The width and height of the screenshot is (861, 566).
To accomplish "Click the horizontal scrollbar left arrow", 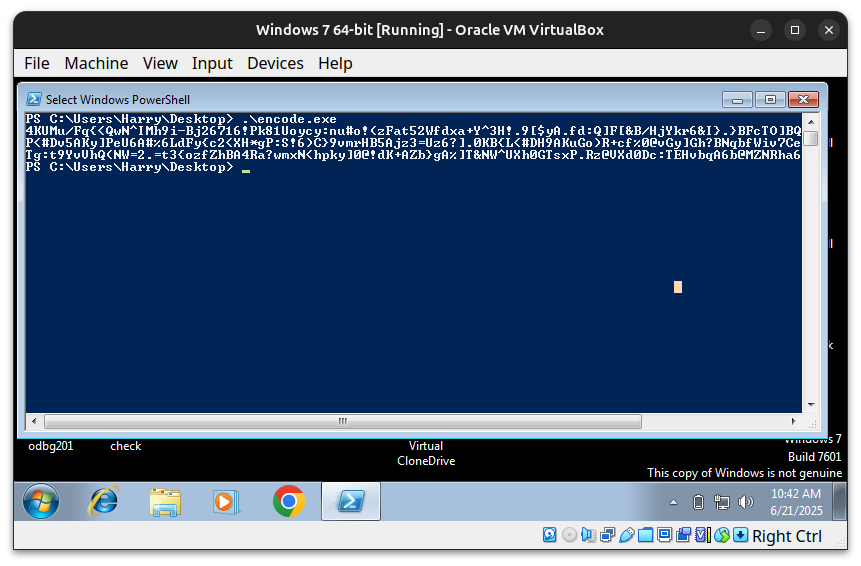I will [34, 421].
